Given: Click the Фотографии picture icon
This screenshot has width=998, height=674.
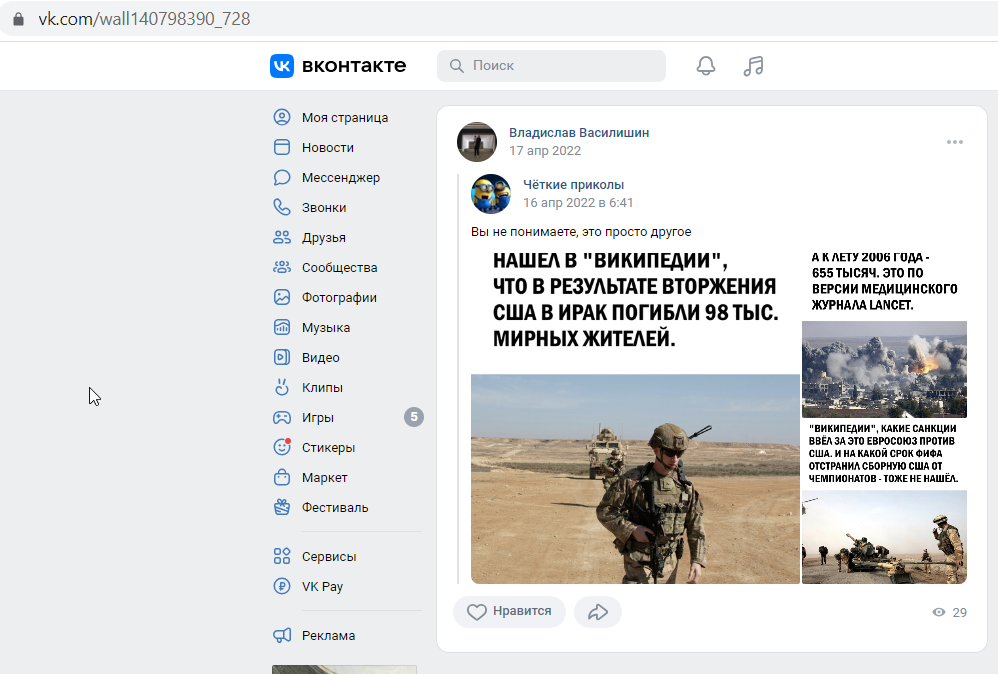Looking at the screenshot, I should (x=282, y=297).
